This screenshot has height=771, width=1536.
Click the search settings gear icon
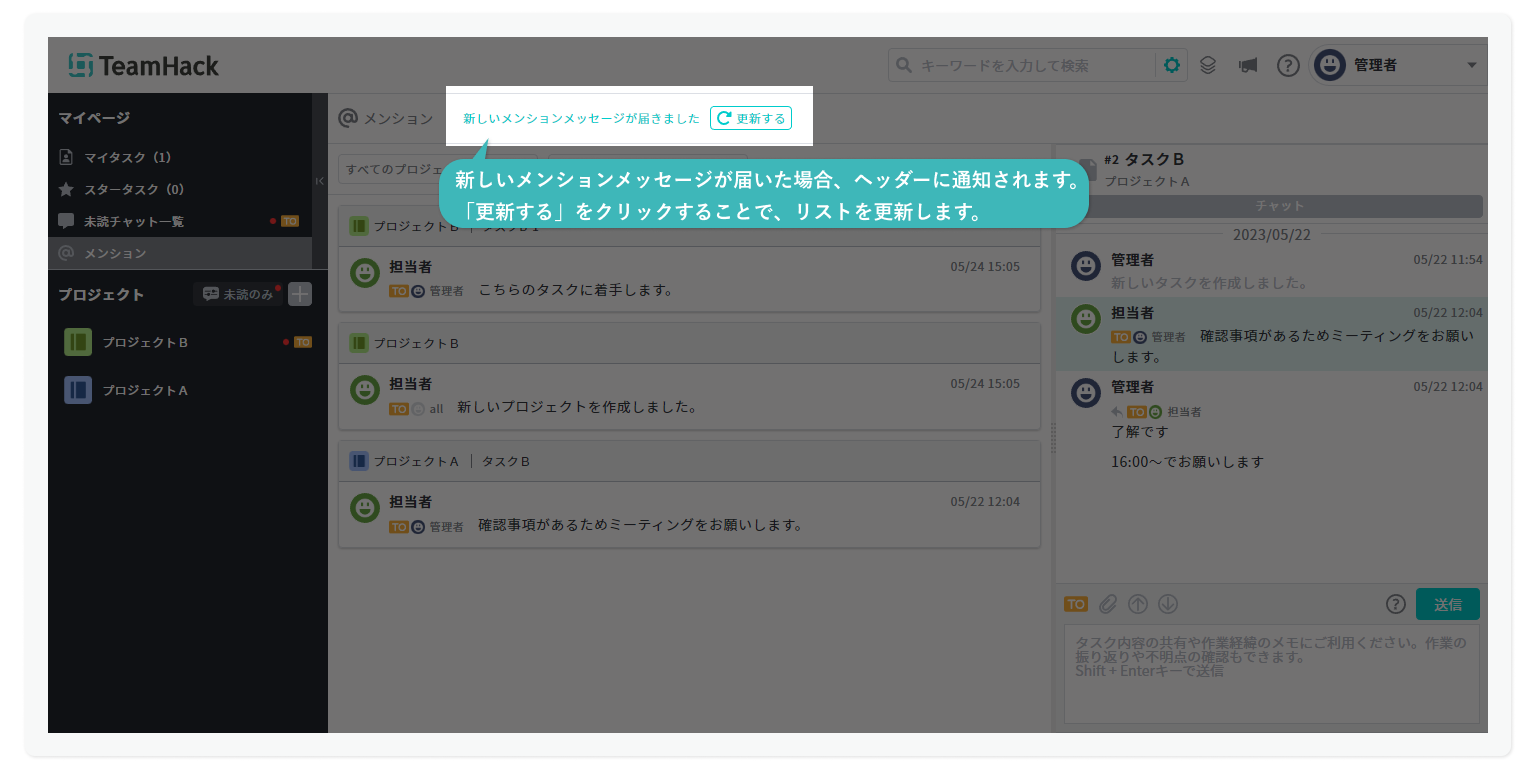[1171, 66]
